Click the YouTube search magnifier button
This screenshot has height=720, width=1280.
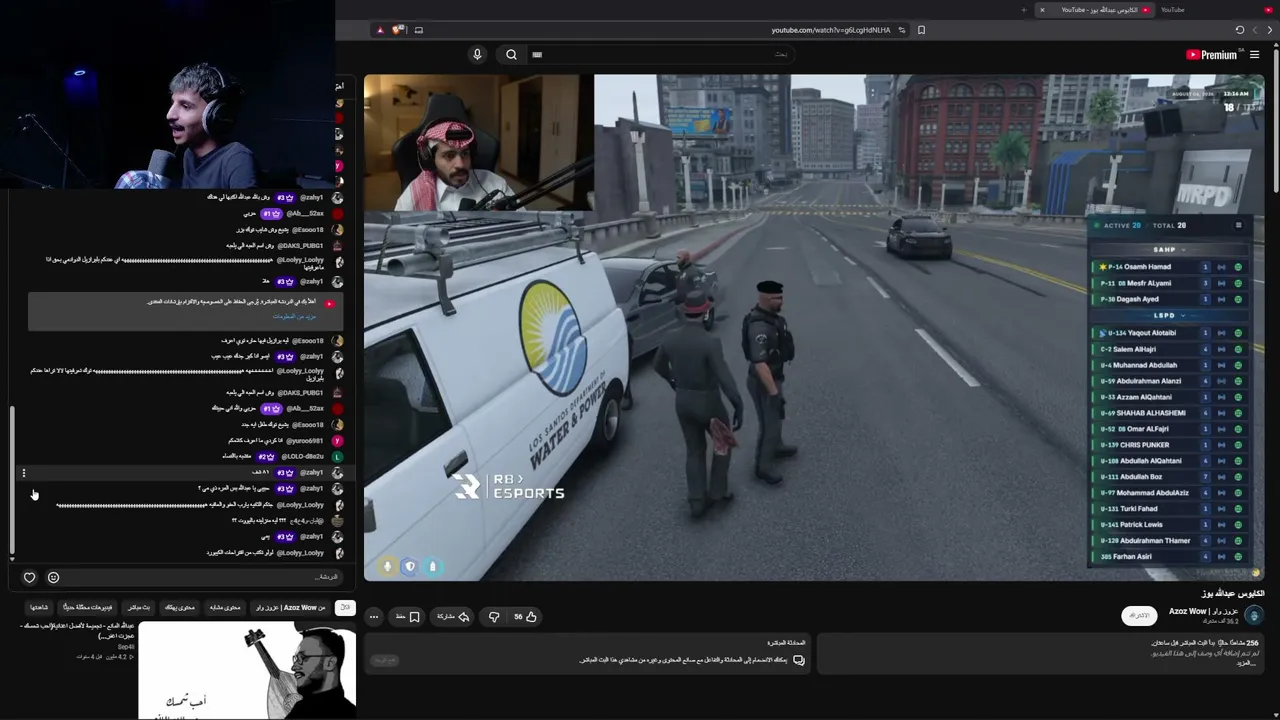pyautogui.click(x=511, y=55)
